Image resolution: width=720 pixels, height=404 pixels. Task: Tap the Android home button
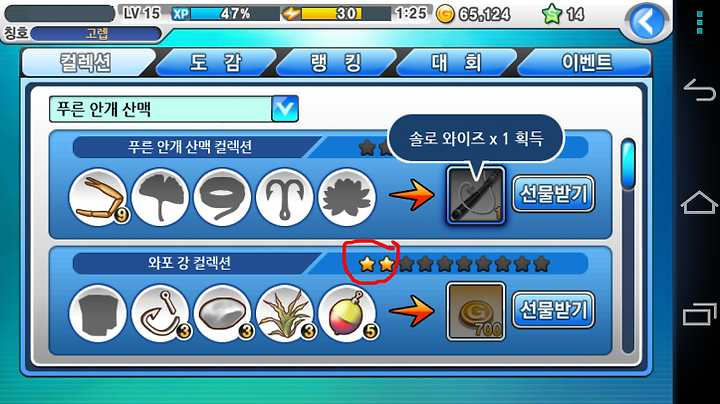pos(699,202)
